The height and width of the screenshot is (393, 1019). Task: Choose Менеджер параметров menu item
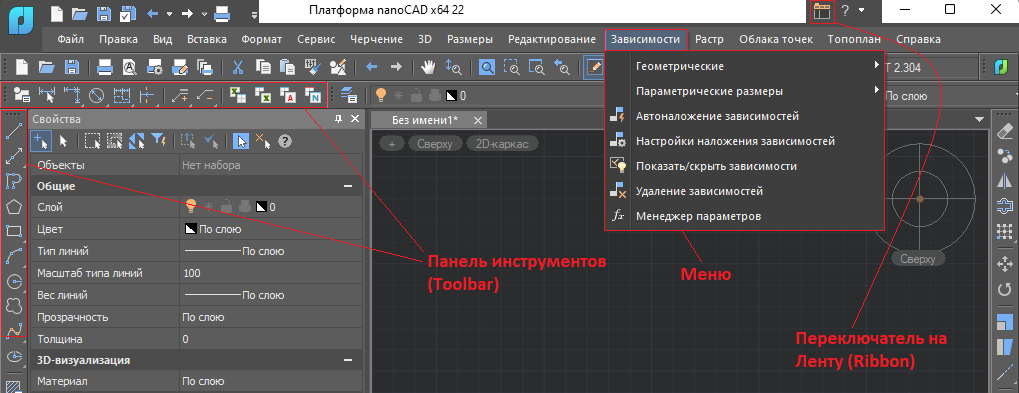pos(745,216)
